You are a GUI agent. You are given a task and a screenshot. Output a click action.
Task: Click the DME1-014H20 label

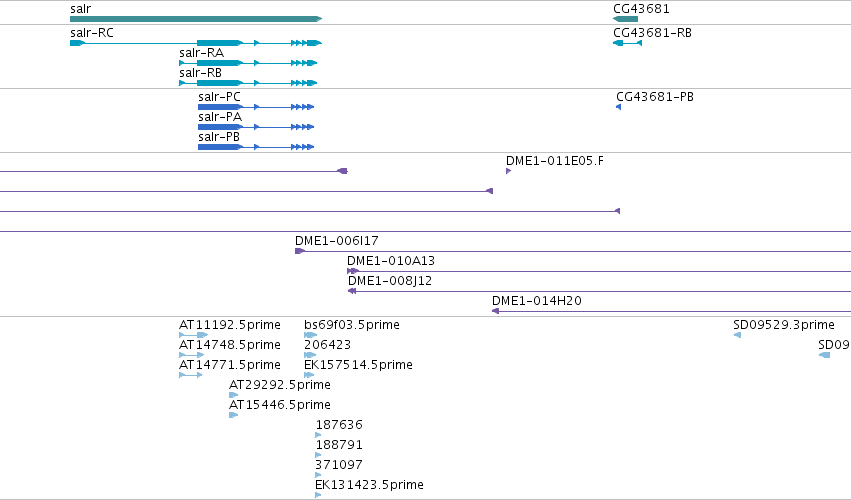coord(537,301)
